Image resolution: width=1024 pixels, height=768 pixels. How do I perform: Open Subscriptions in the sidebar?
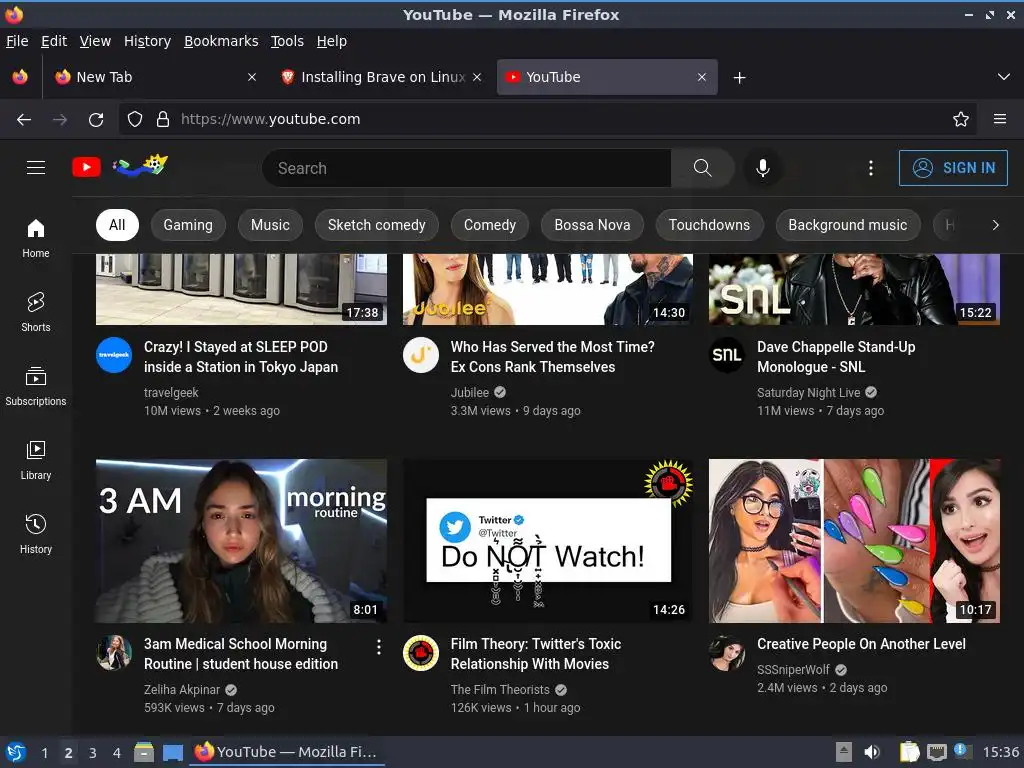point(36,386)
